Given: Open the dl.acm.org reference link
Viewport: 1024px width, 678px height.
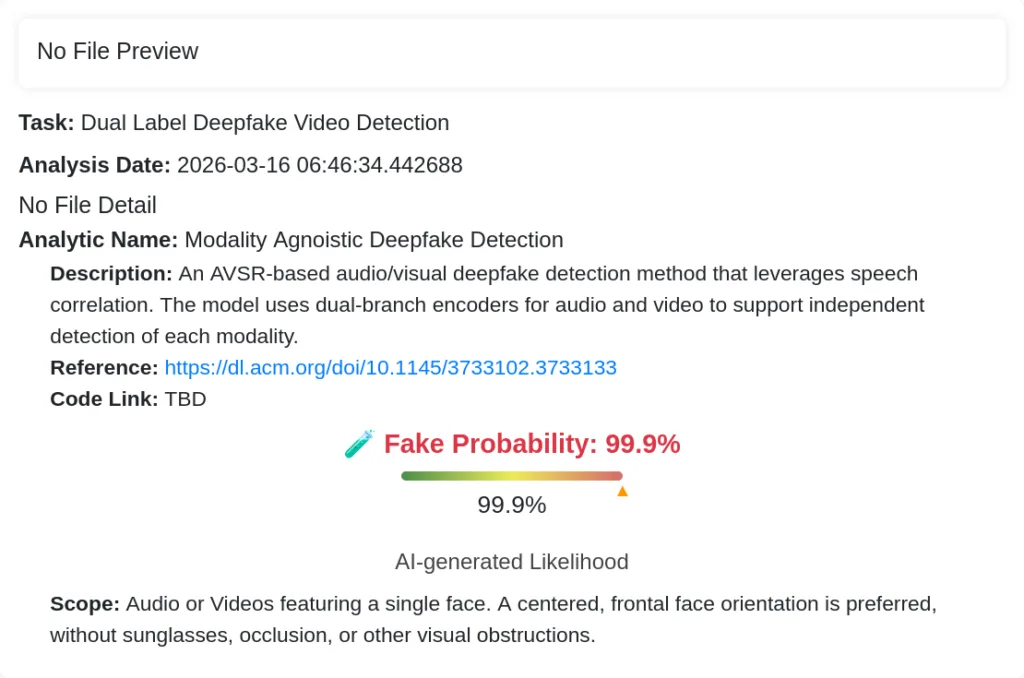Looking at the screenshot, I should 390,367.
